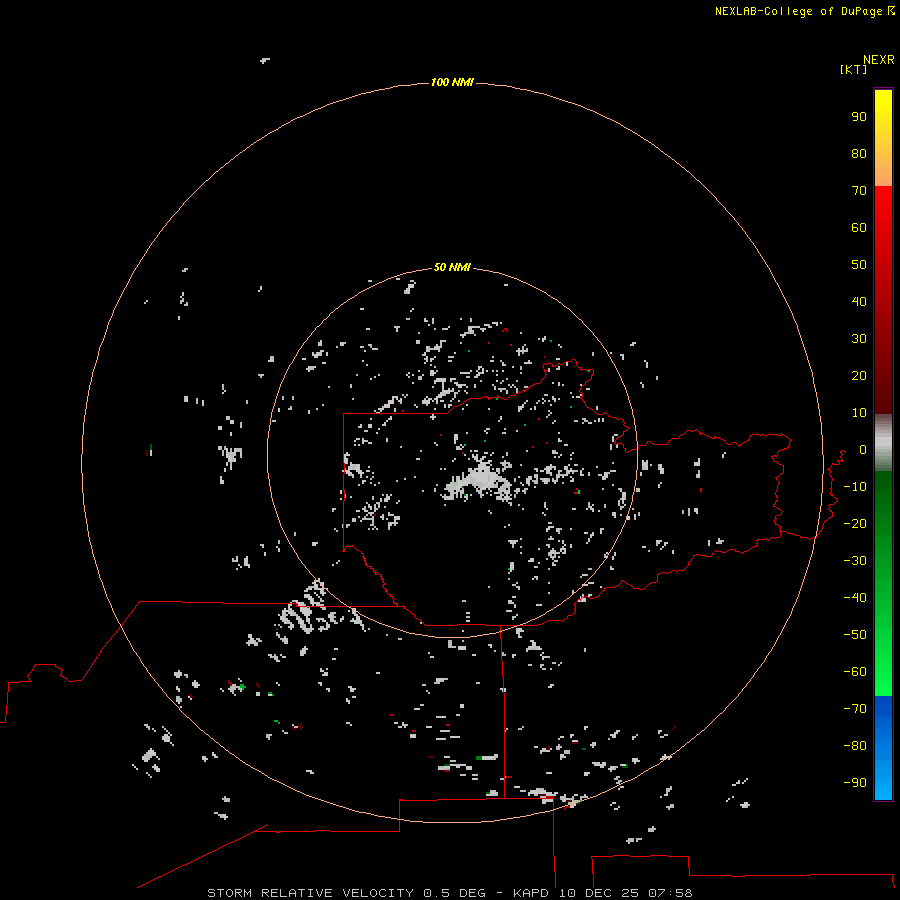
Task: Click the 40 value on the velocity scale
Action: point(859,302)
